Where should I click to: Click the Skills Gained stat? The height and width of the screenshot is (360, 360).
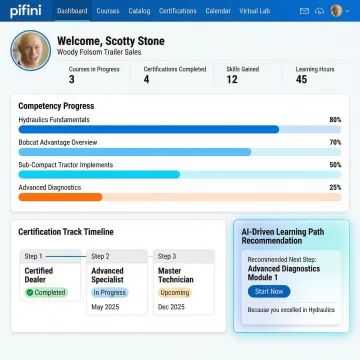tap(243, 74)
